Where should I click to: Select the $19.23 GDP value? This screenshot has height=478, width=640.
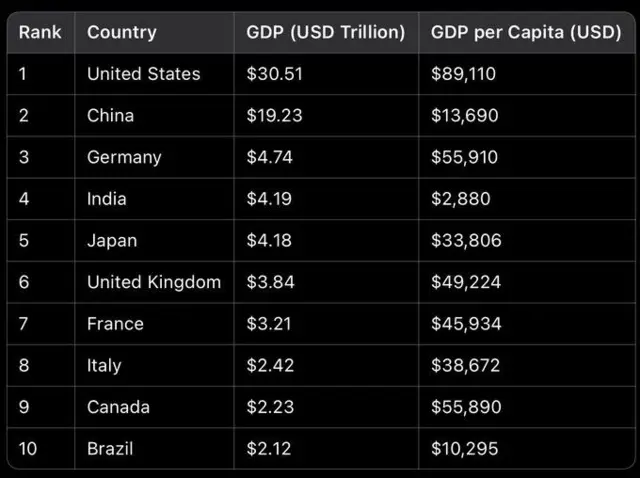click(275, 115)
